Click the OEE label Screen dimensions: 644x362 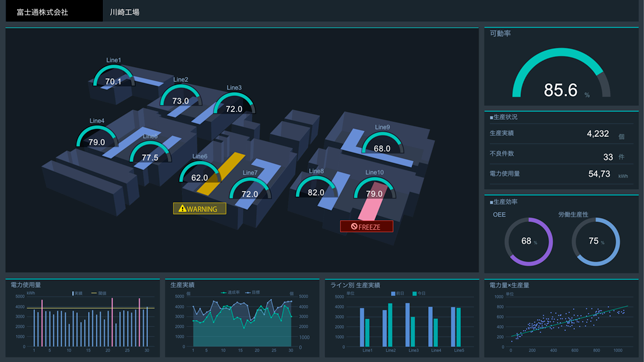[499, 214]
